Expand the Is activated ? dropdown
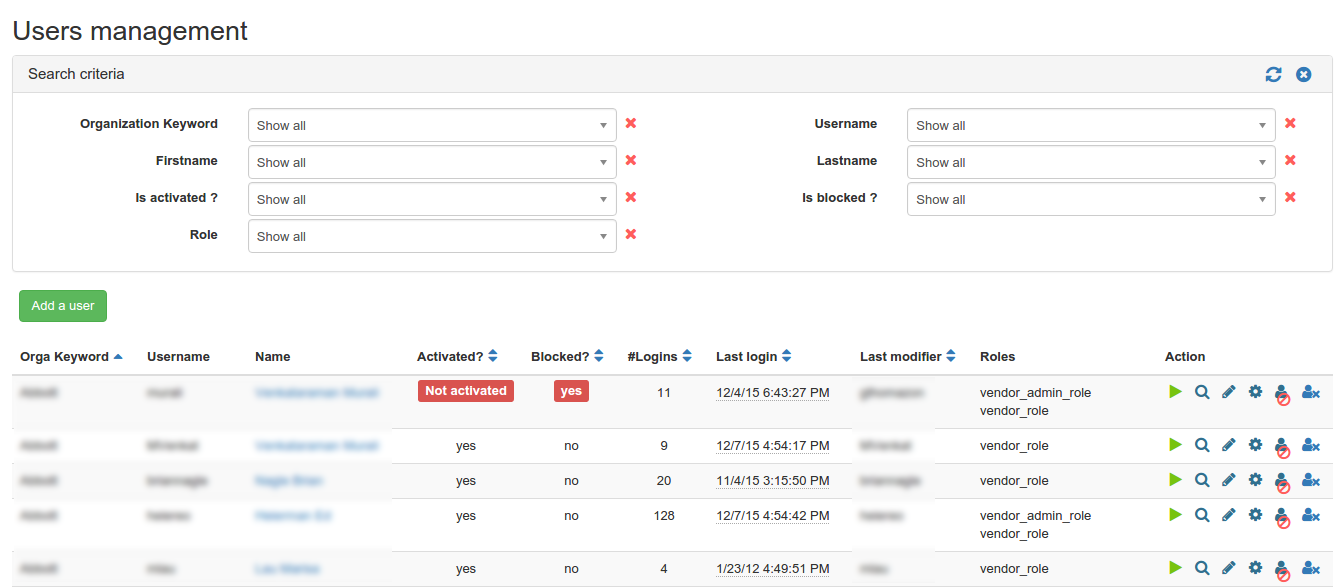Screen dimensions: 1335x587 432,199
